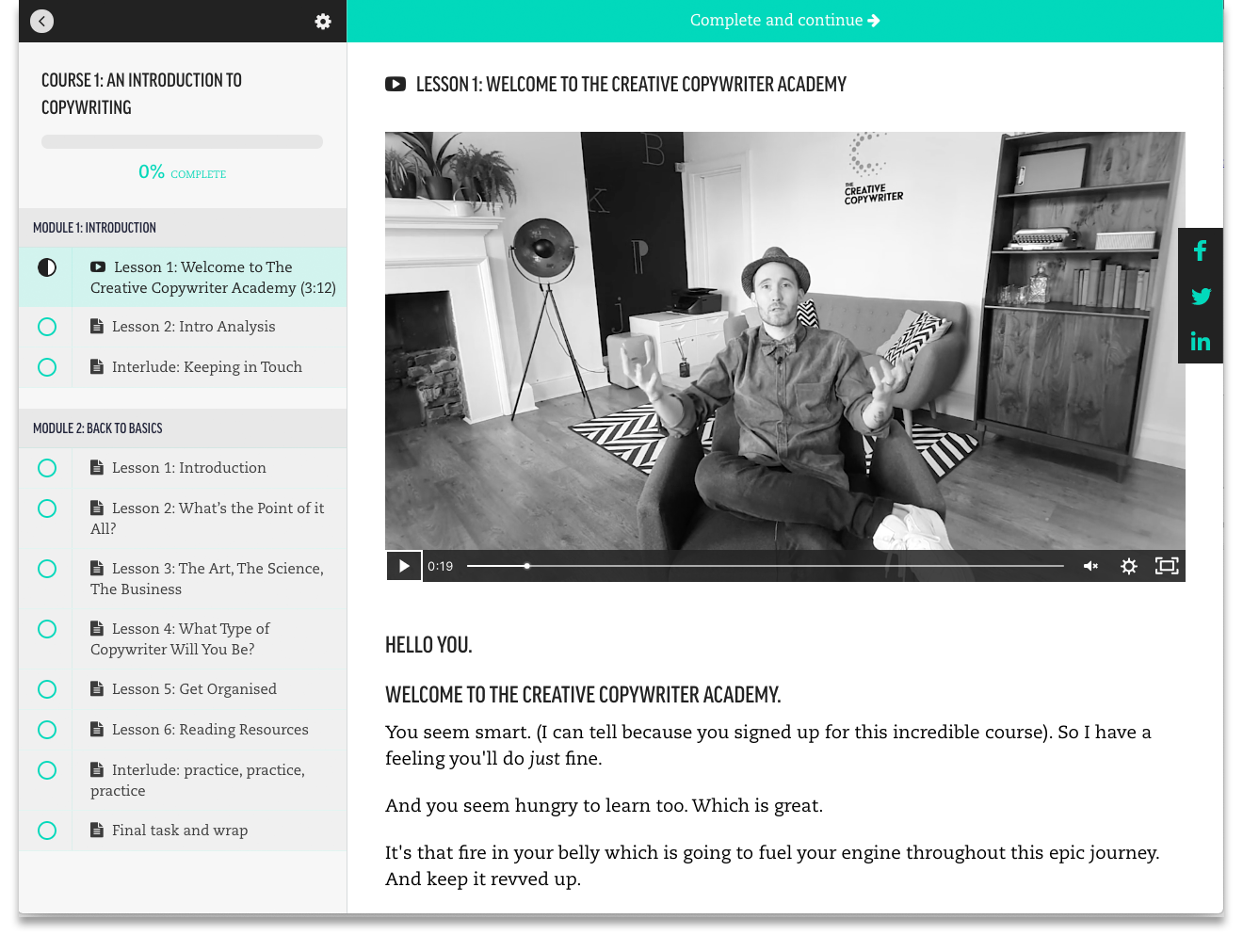This screenshot has width=1243, height=952.
Task: Share the lesson on LinkedIn
Action: pyautogui.click(x=1201, y=341)
